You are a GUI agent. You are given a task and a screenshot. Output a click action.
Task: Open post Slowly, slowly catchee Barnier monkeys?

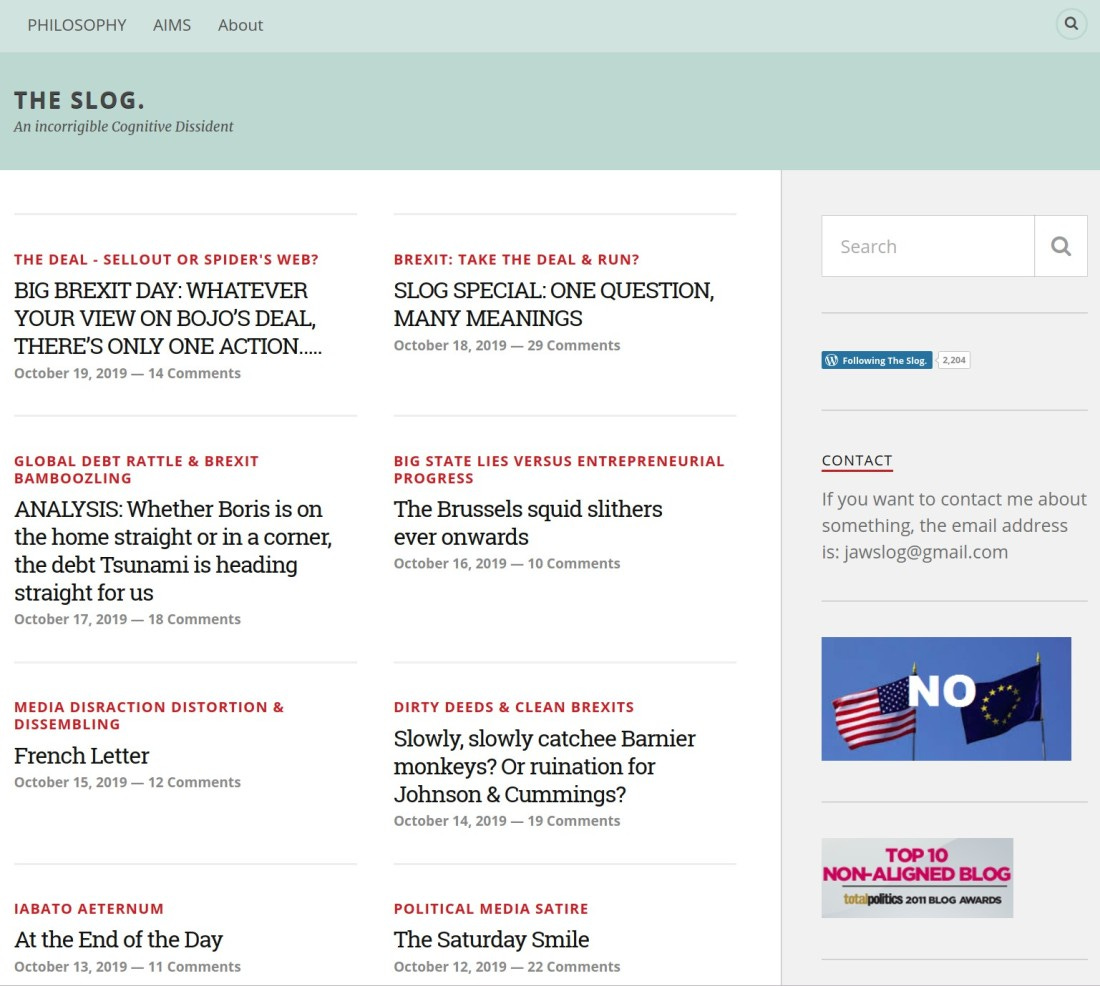click(544, 766)
